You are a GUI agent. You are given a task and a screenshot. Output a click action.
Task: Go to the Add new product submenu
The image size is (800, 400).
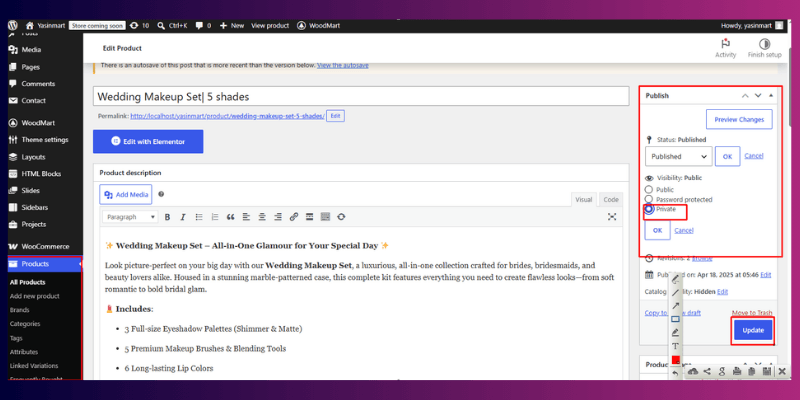35,296
